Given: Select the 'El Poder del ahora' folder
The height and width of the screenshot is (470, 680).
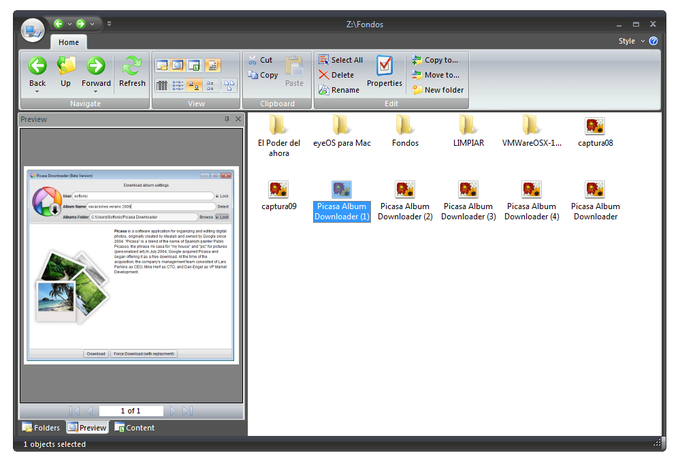Looking at the screenshot, I should (278, 136).
